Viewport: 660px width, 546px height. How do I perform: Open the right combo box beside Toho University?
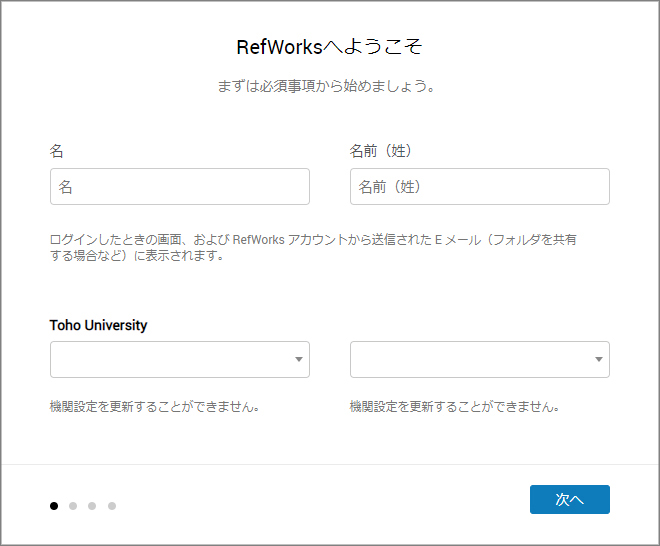click(x=480, y=360)
